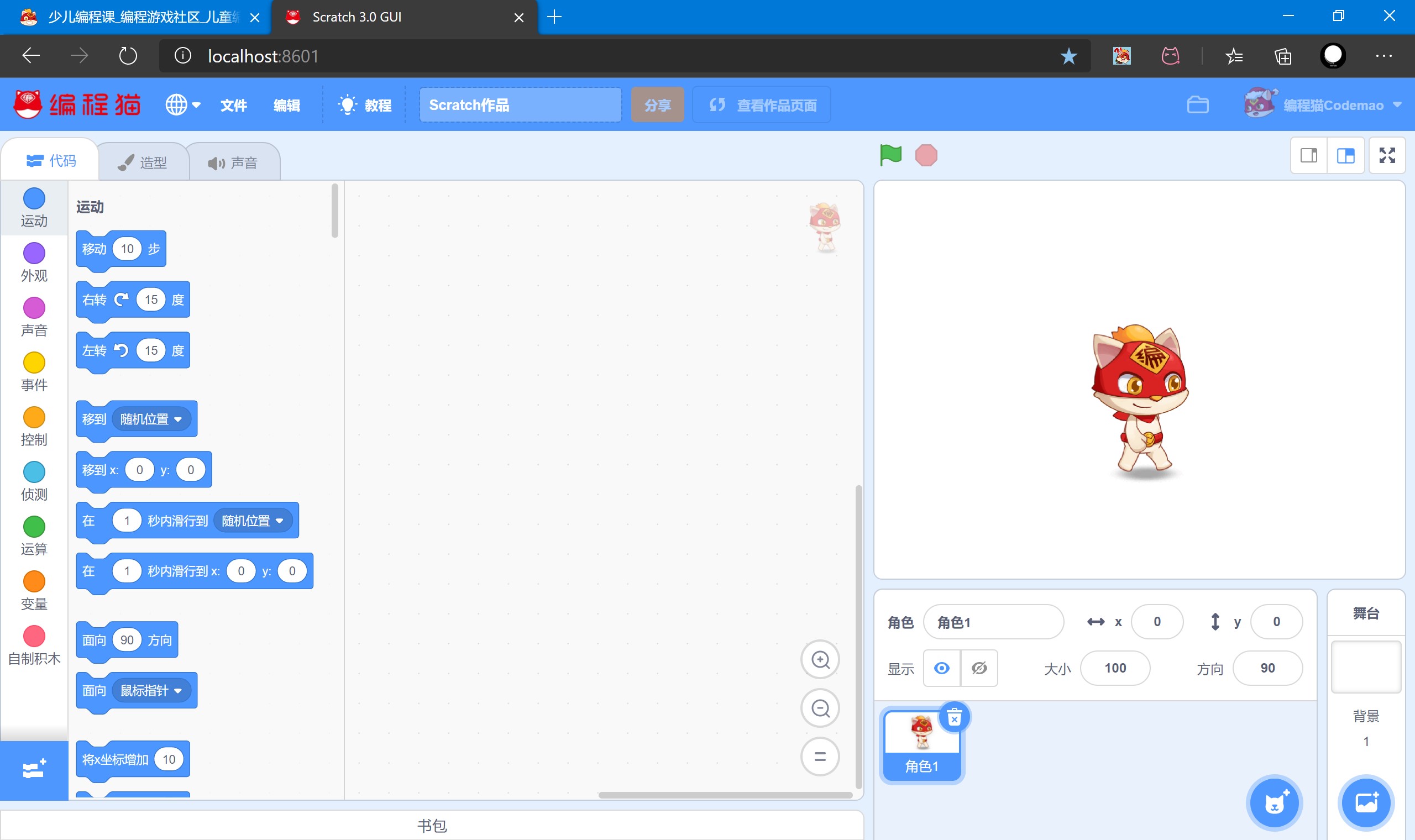Select the 声音 sound category in palette
Screen dimensions: 1415x840
coord(34,318)
